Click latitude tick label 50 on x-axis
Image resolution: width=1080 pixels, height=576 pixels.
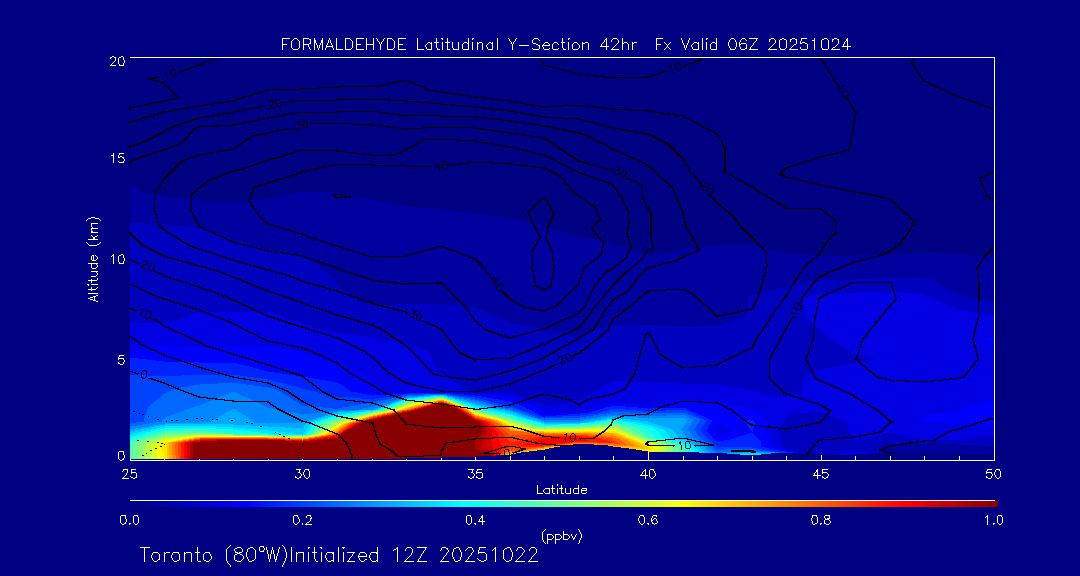tap(993, 473)
